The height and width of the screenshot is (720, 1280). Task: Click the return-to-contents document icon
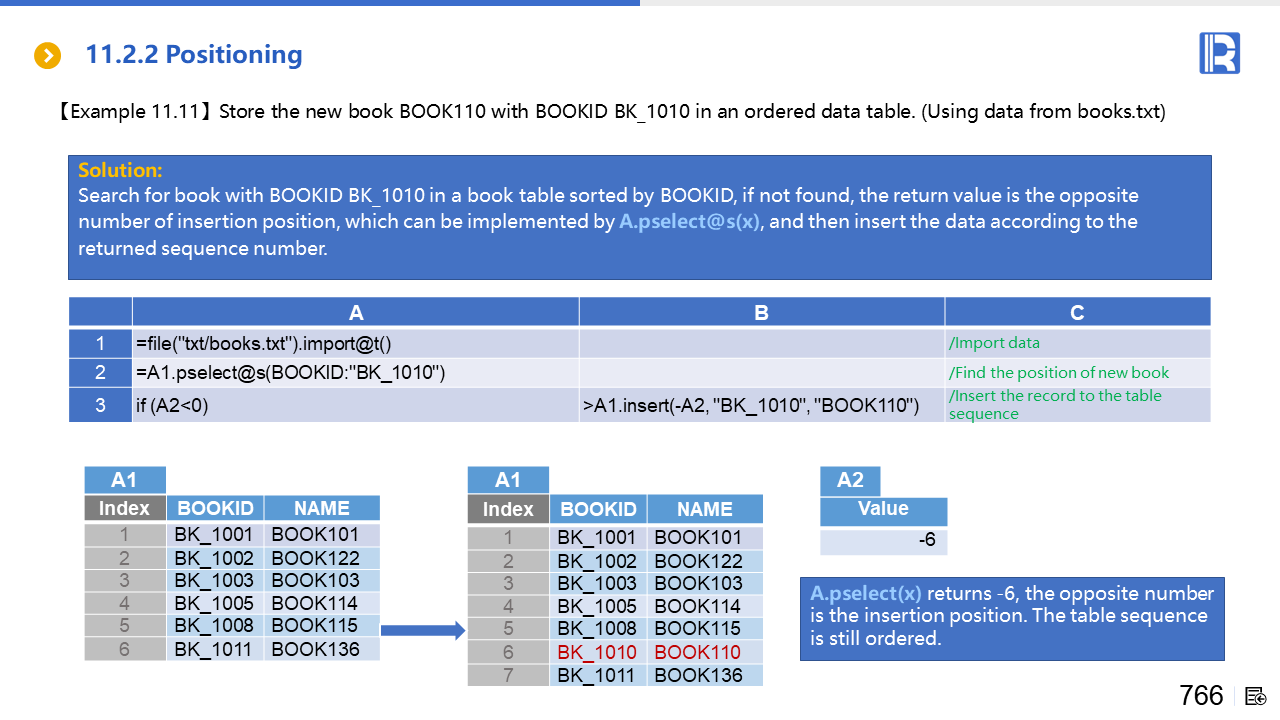click(1256, 696)
